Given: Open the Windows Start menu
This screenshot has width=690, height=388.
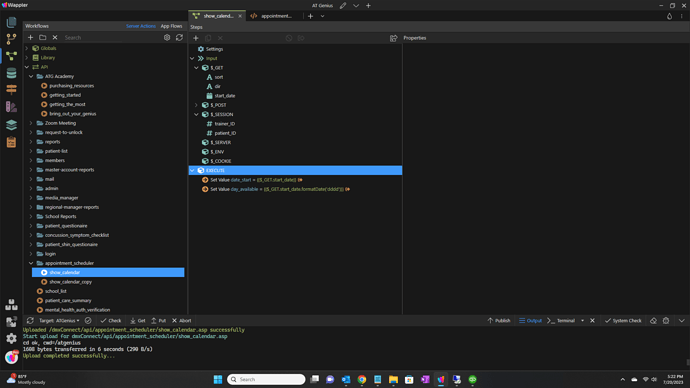Looking at the screenshot, I should point(218,379).
